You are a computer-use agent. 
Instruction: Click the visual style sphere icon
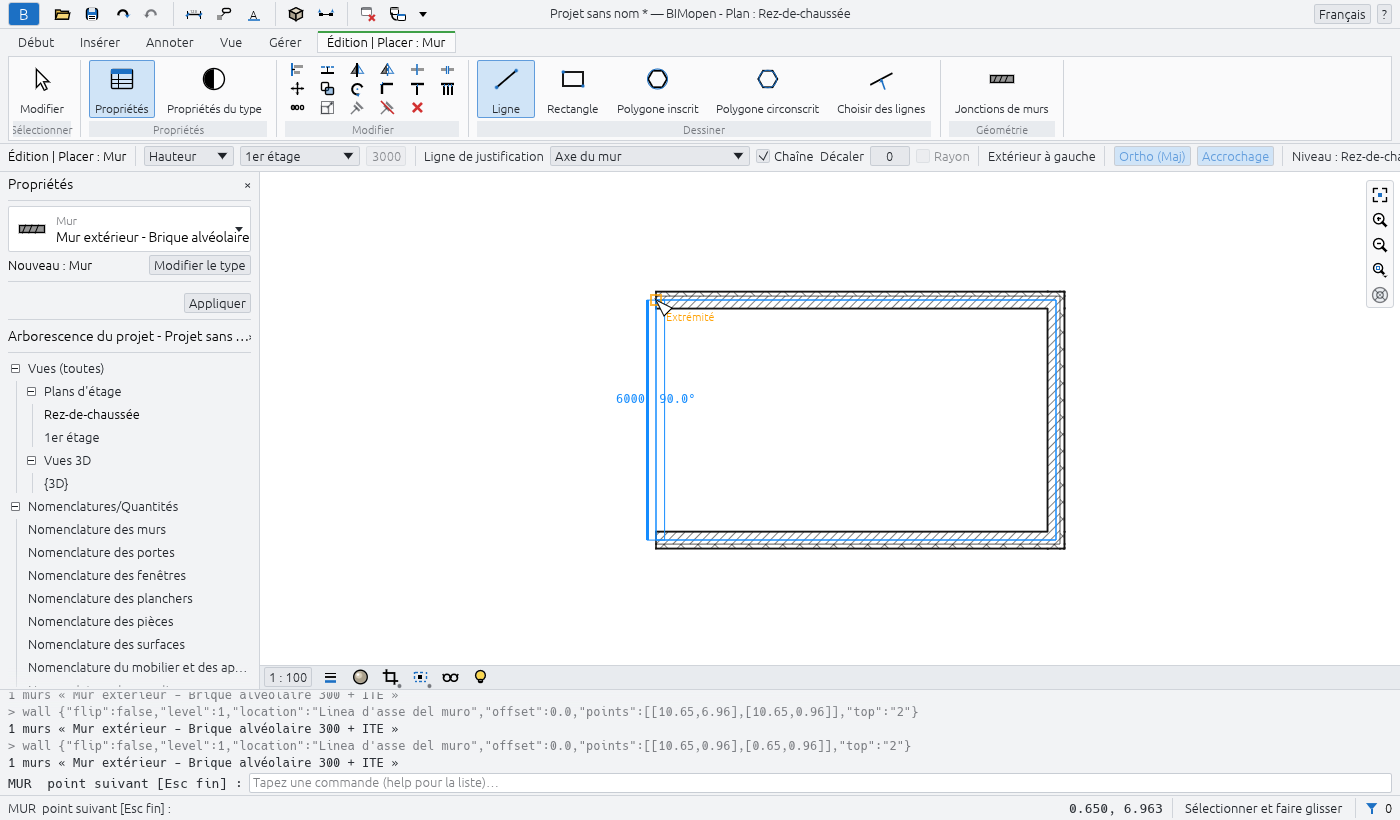coord(361,677)
